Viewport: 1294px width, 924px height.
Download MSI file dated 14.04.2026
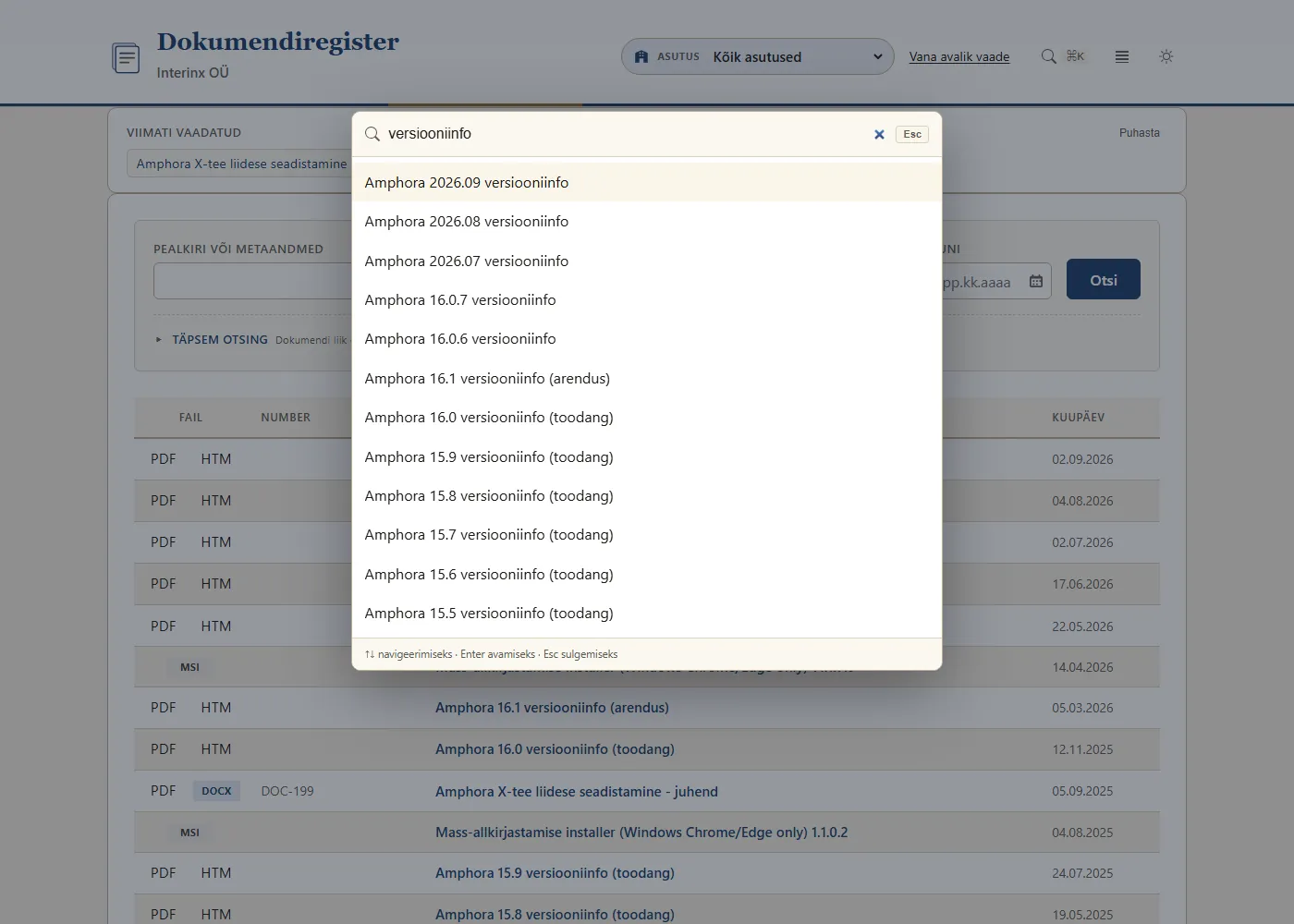coord(189,667)
